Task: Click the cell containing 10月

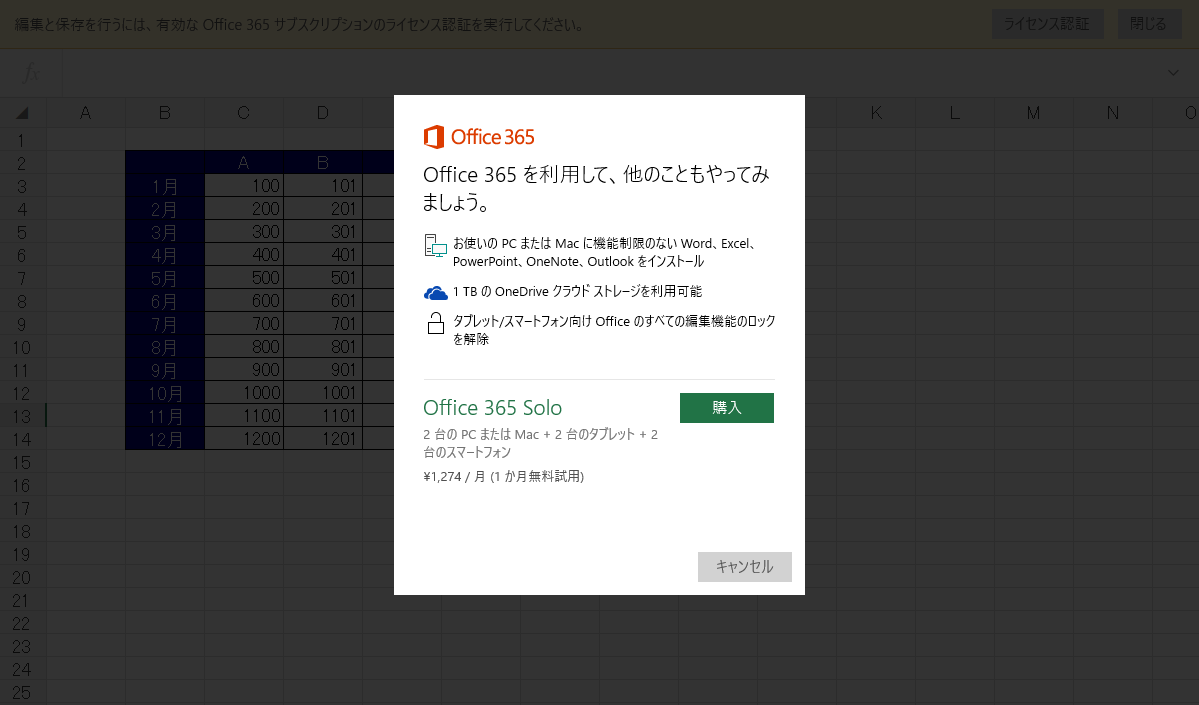Action: 165,393
